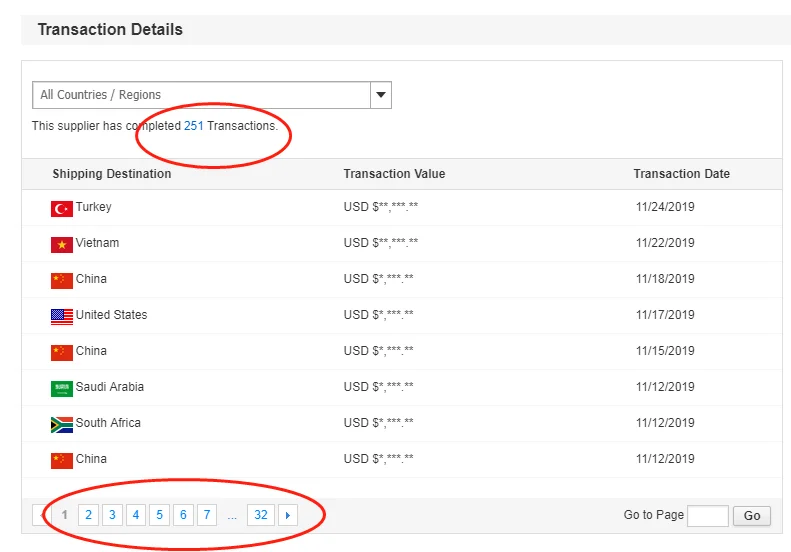The image size is (791, 552).
Task: Click the 11/12/2019 date on Saudi Arabia row
Action: coord(665,387)
